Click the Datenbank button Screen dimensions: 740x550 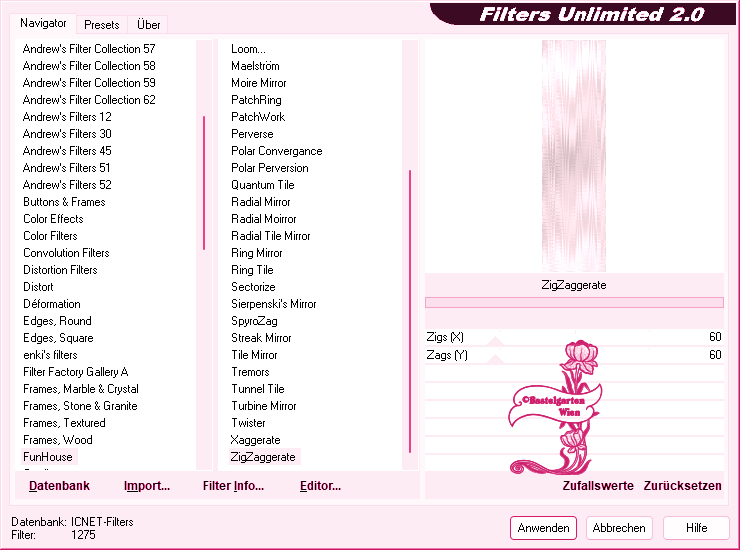tap(59, 486)
